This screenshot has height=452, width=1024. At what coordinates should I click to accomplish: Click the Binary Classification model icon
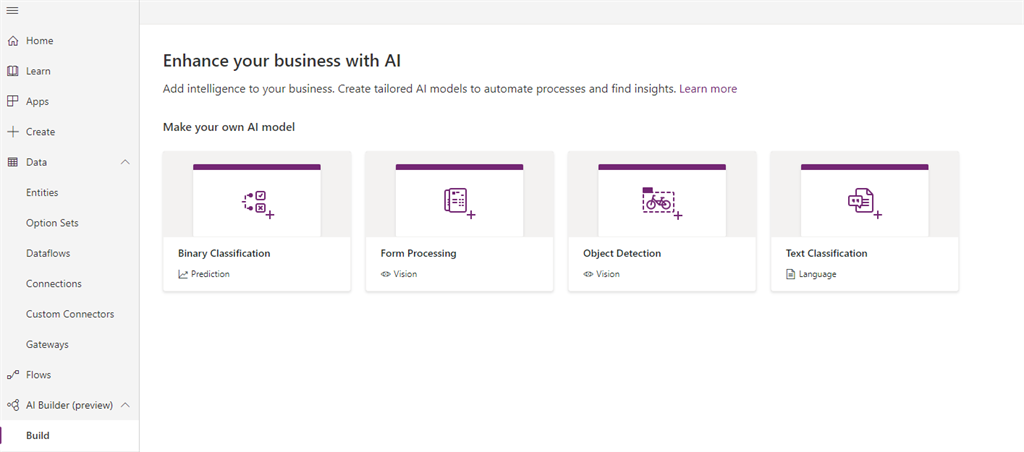(x=258, y=203)
